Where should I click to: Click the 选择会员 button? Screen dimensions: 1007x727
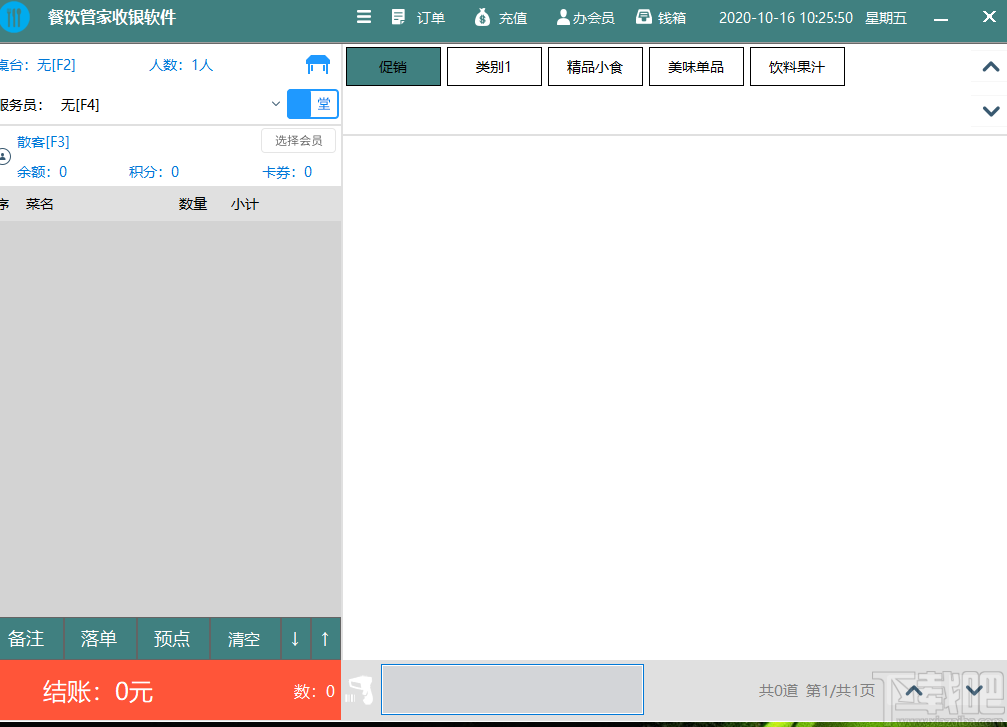(297, 140)
